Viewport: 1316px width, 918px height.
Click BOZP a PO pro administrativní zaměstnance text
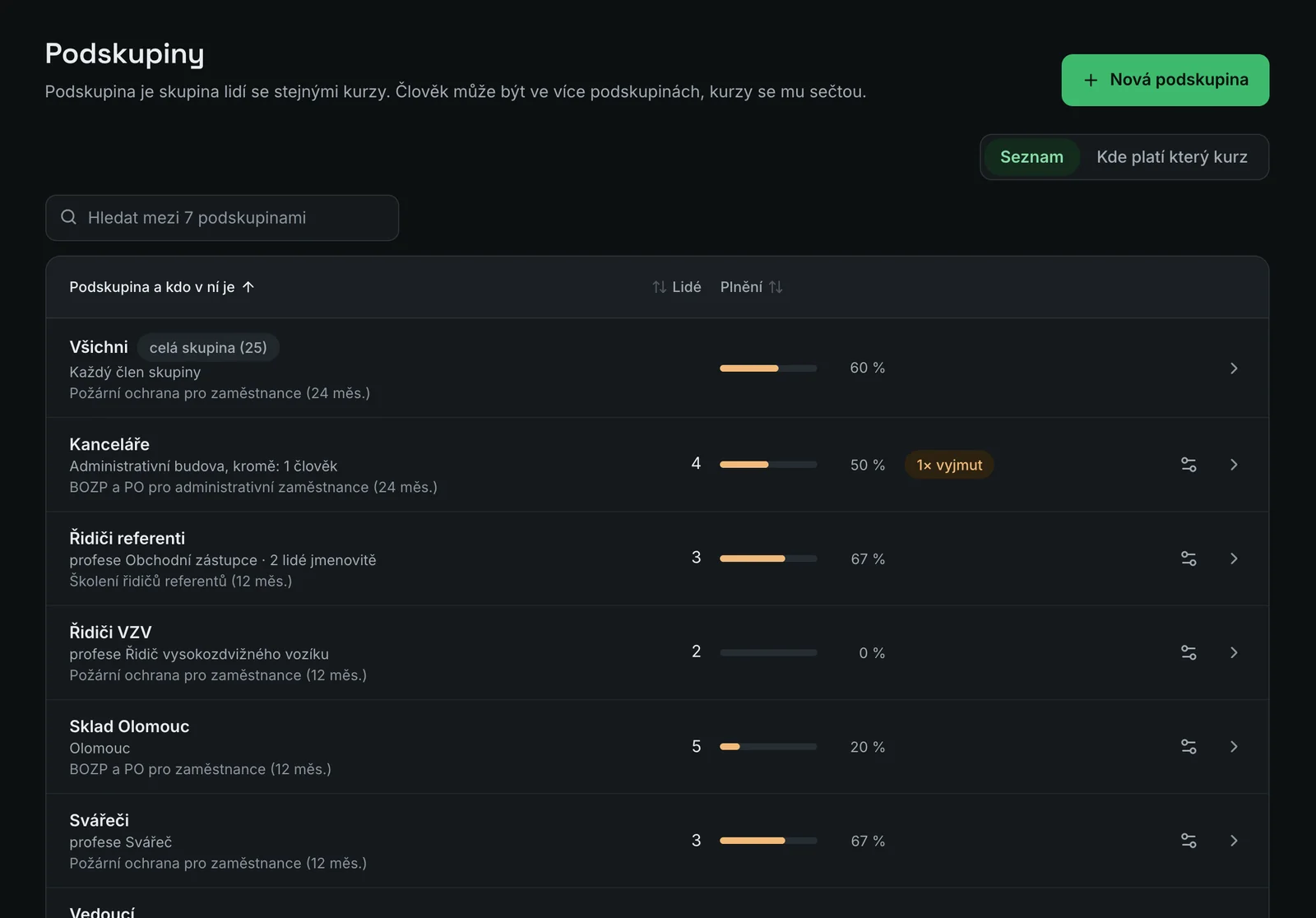[253, 487]
